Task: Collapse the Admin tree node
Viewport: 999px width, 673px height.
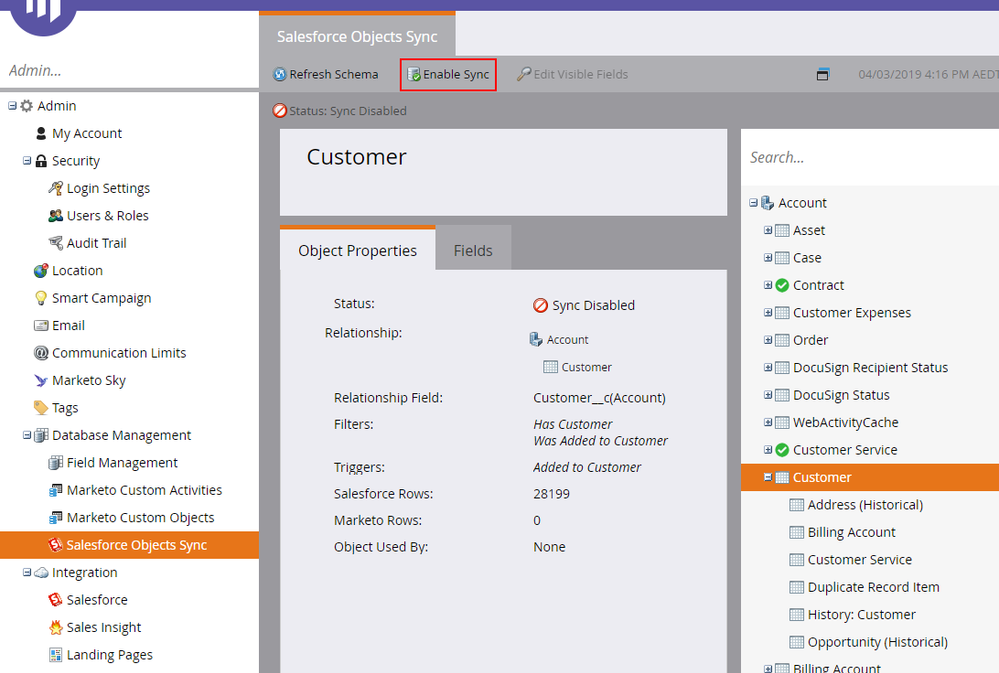Action: pyautogui.click(x=12, y=106)
